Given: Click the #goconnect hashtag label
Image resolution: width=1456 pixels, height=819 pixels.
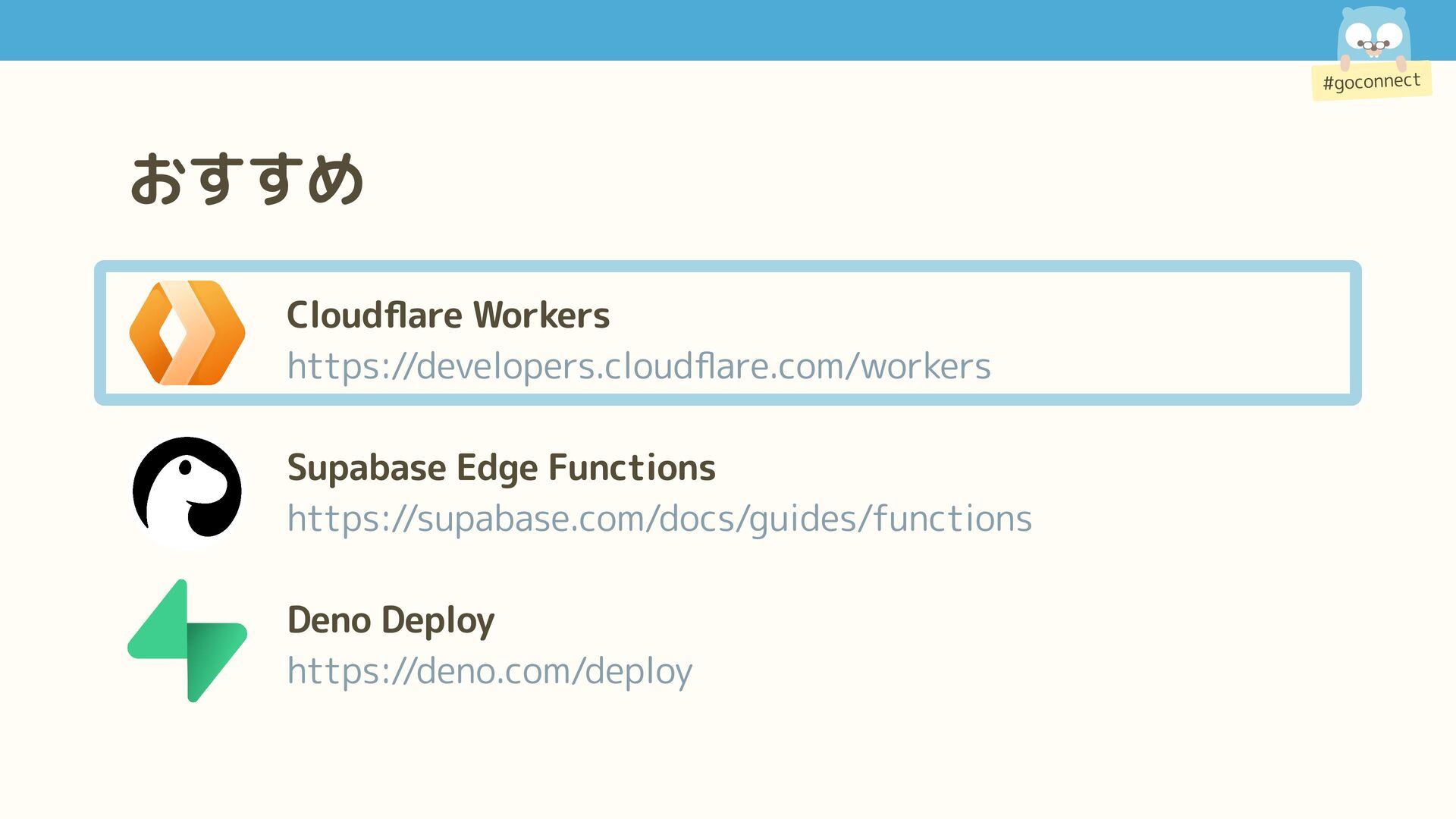Looking at the screenshot, I should coord(1371,81).
